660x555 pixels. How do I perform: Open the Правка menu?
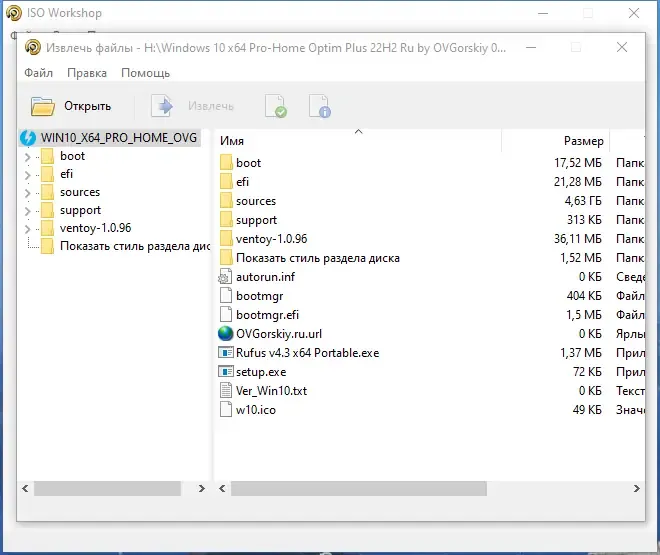(x=87, y=73)
